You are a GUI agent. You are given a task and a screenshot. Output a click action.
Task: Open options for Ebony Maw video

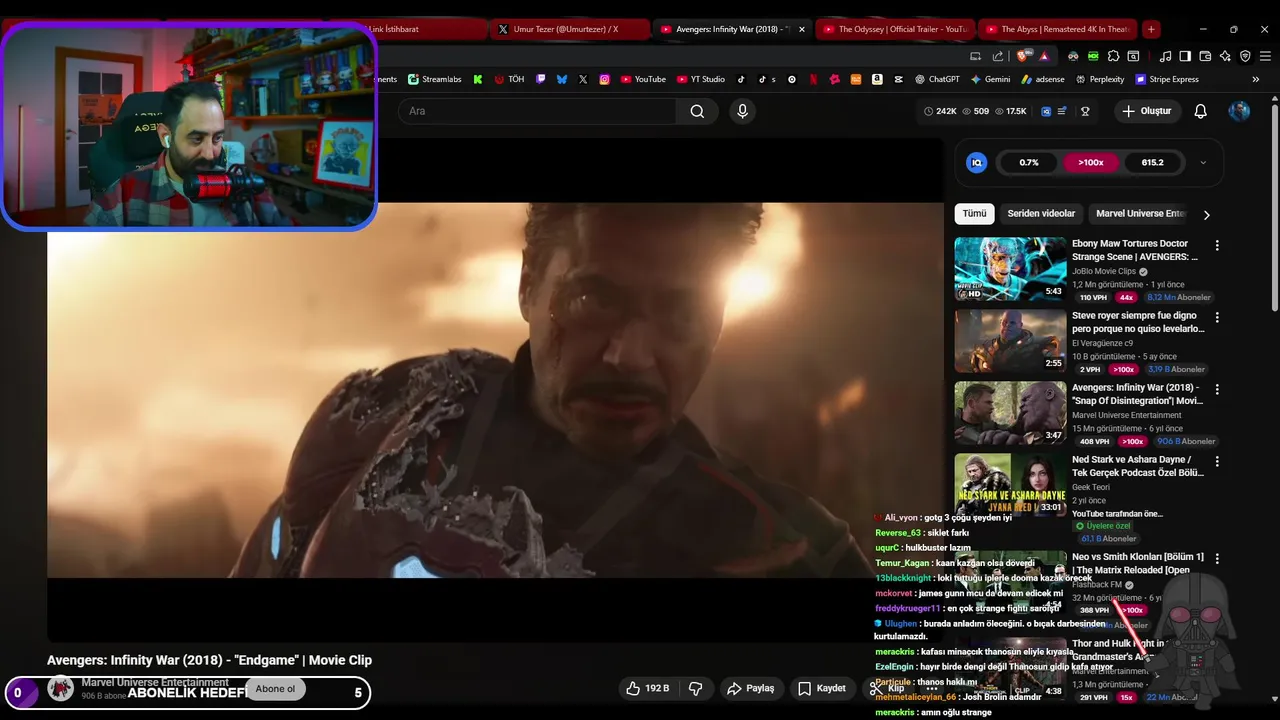(x=1217, y=245)
